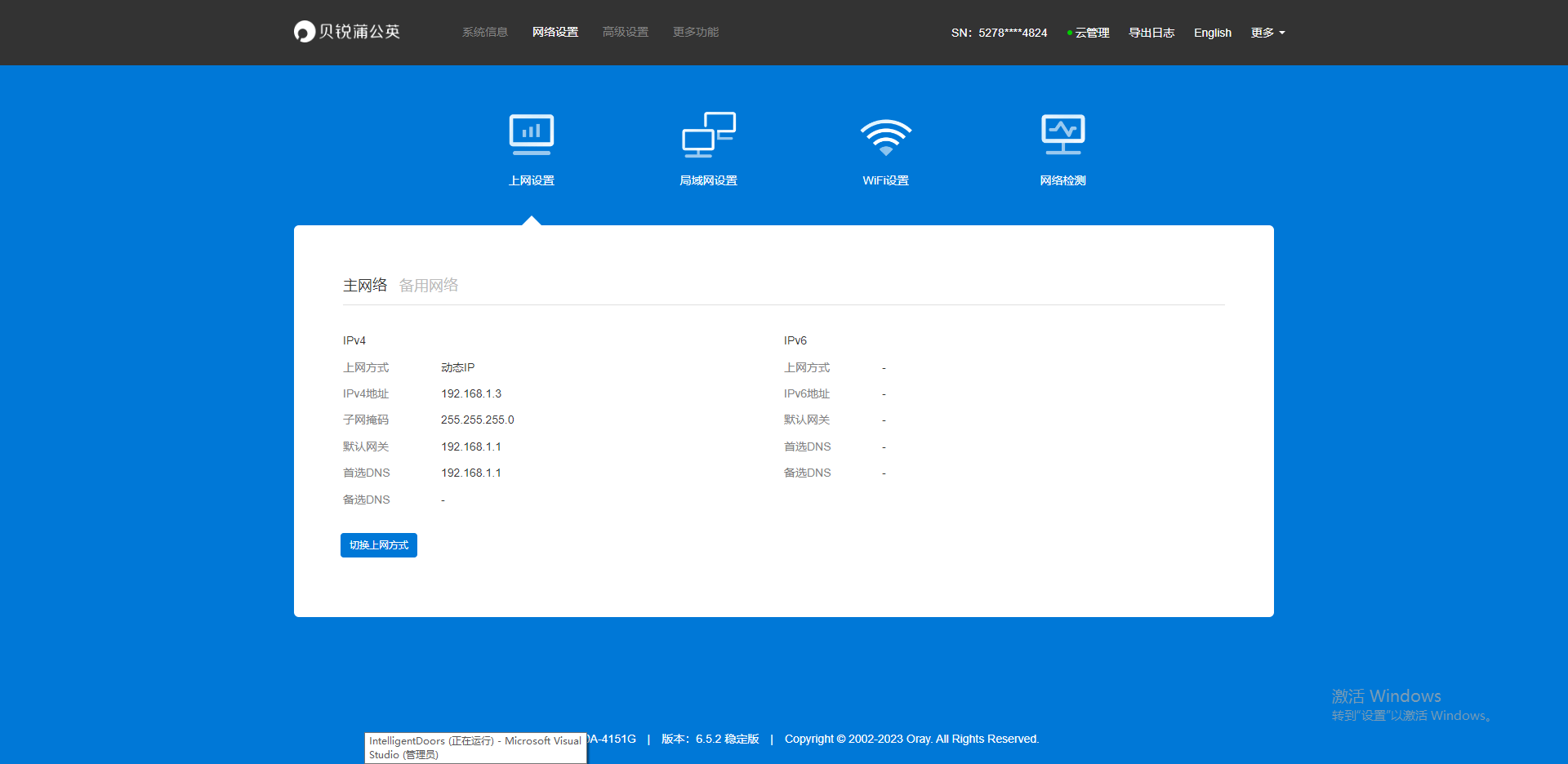Click the IPv4 address value 192.168.1.3

point(471,393)
